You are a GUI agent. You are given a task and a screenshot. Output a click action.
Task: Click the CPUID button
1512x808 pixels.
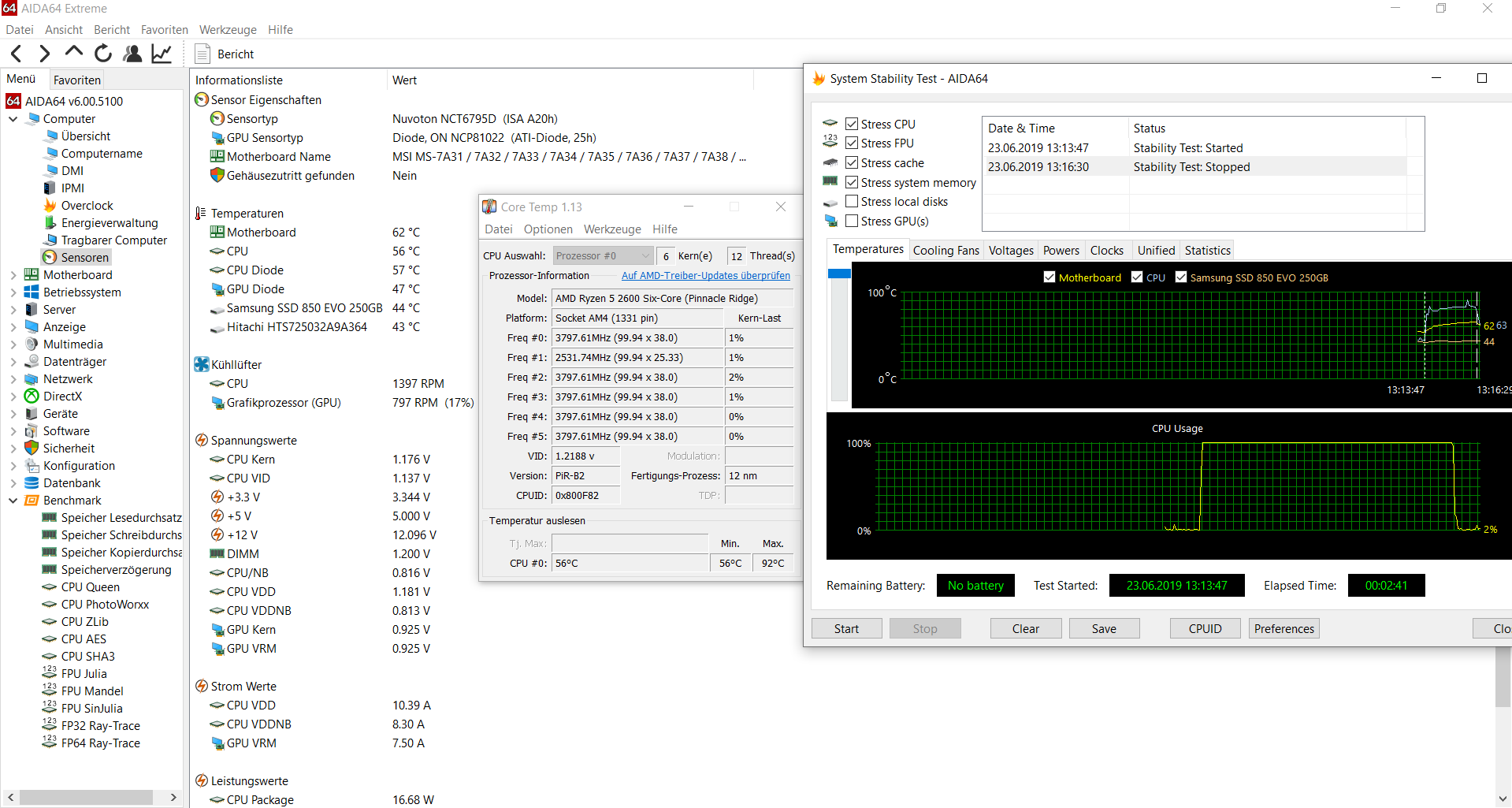1206,628
